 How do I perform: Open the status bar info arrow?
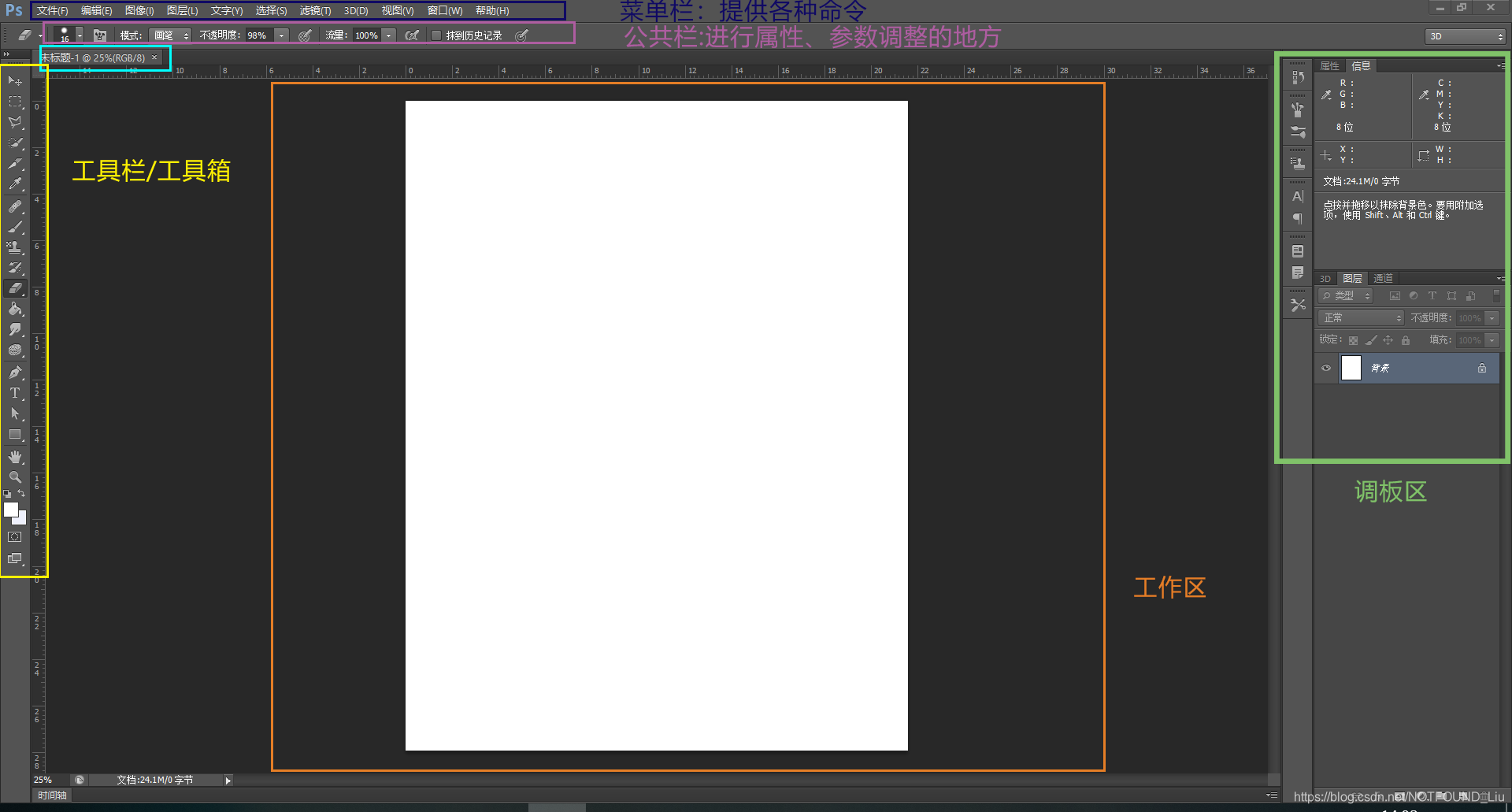pos(228,780)
